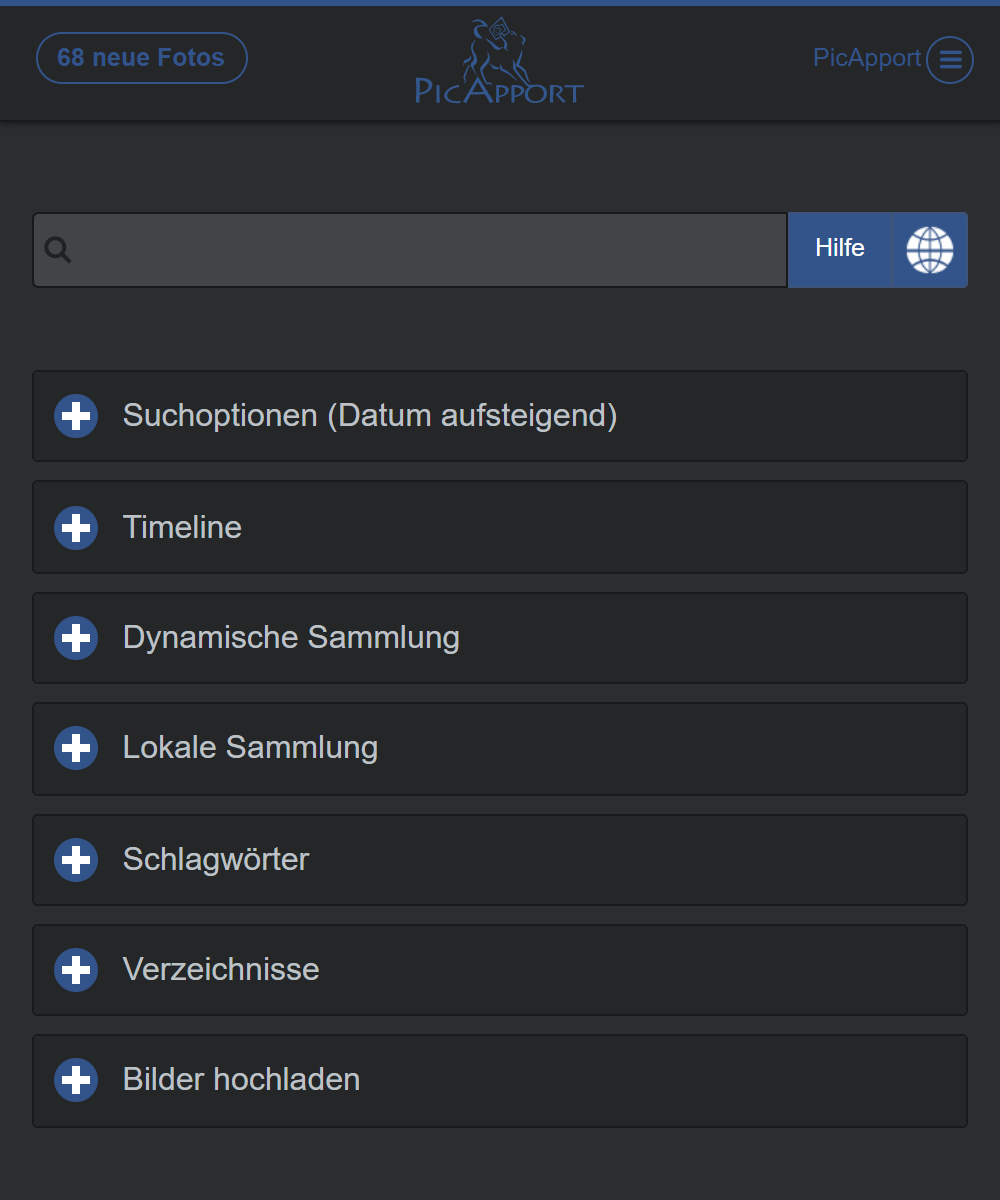Open the hamburger menu icon
Screen dimensions: 1000x1200
949,60
